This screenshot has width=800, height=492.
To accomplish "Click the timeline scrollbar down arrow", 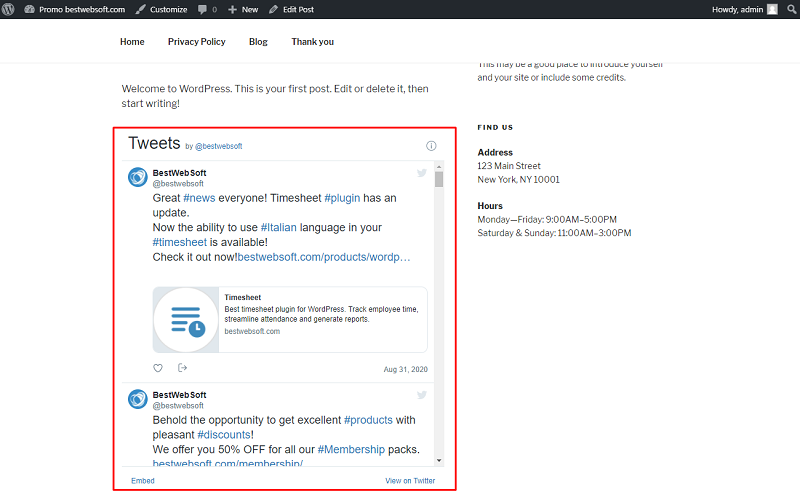I will coord(439,460).
